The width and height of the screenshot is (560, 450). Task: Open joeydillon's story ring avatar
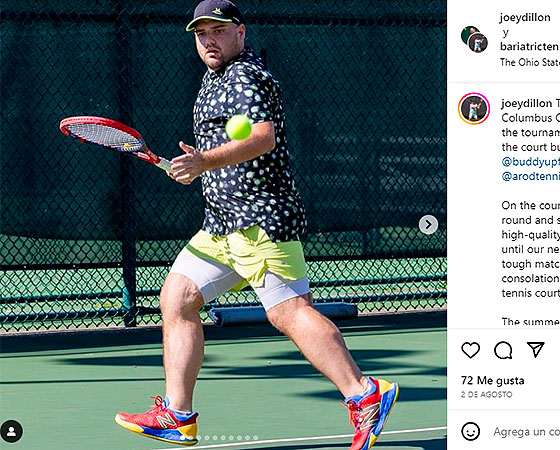pyautogui.click(x=474, y=109)
